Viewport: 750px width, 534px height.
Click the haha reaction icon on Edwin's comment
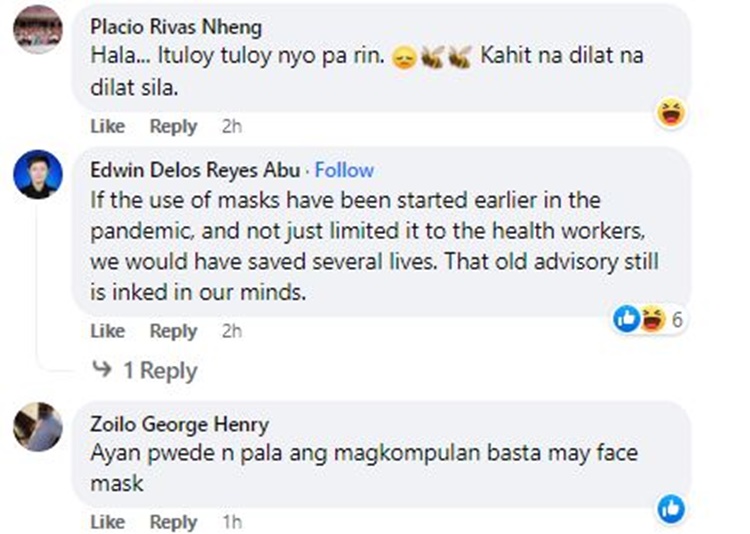pyautogui.click(x=653, y=319)
